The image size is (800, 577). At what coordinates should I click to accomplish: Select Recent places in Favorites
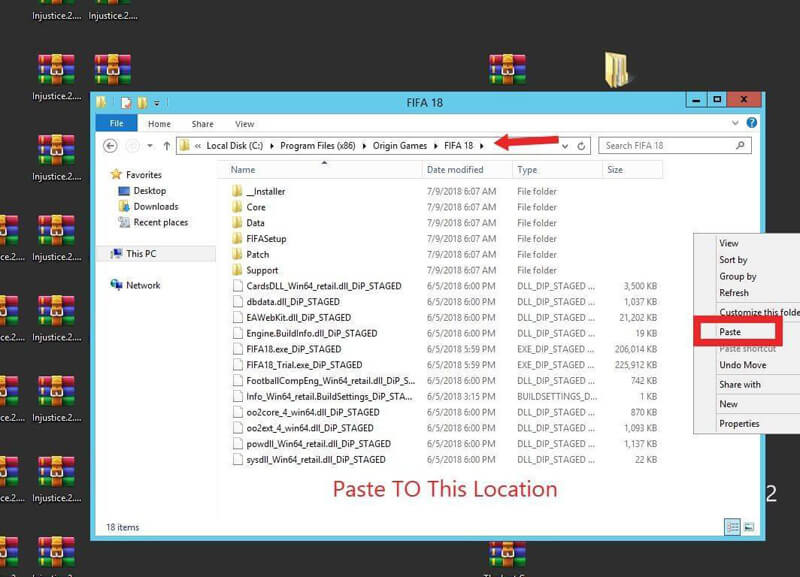pos(160,222)
